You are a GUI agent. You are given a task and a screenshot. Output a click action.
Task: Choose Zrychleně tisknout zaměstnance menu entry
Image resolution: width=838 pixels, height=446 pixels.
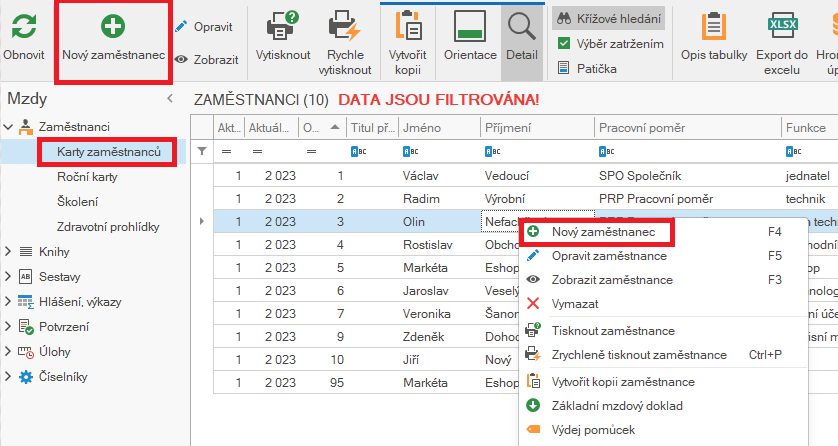663,355
